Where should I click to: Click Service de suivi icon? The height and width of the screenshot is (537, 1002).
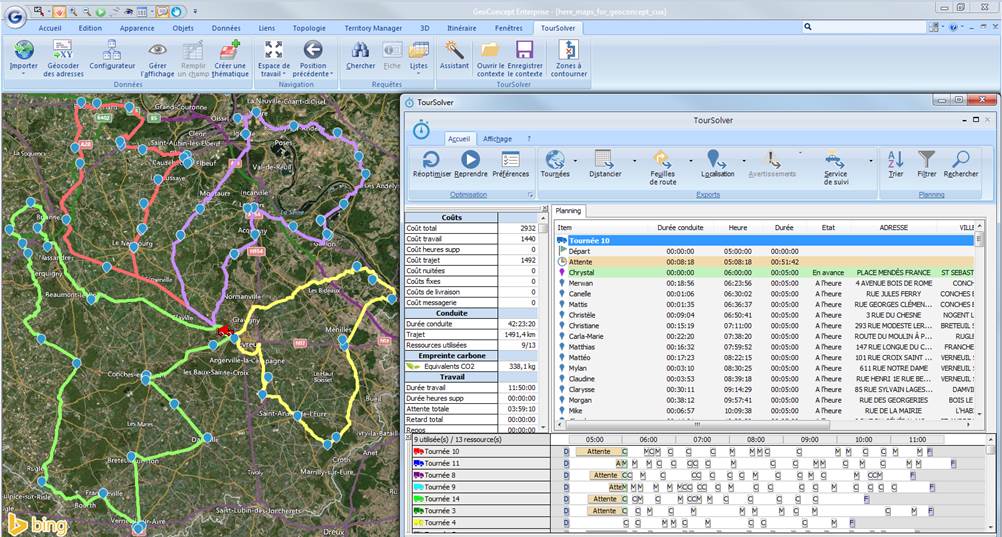click(x=835, y=159)
